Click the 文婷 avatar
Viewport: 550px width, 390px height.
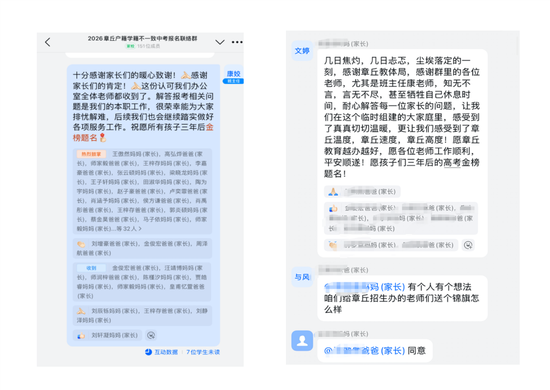[x=302, y=51]
